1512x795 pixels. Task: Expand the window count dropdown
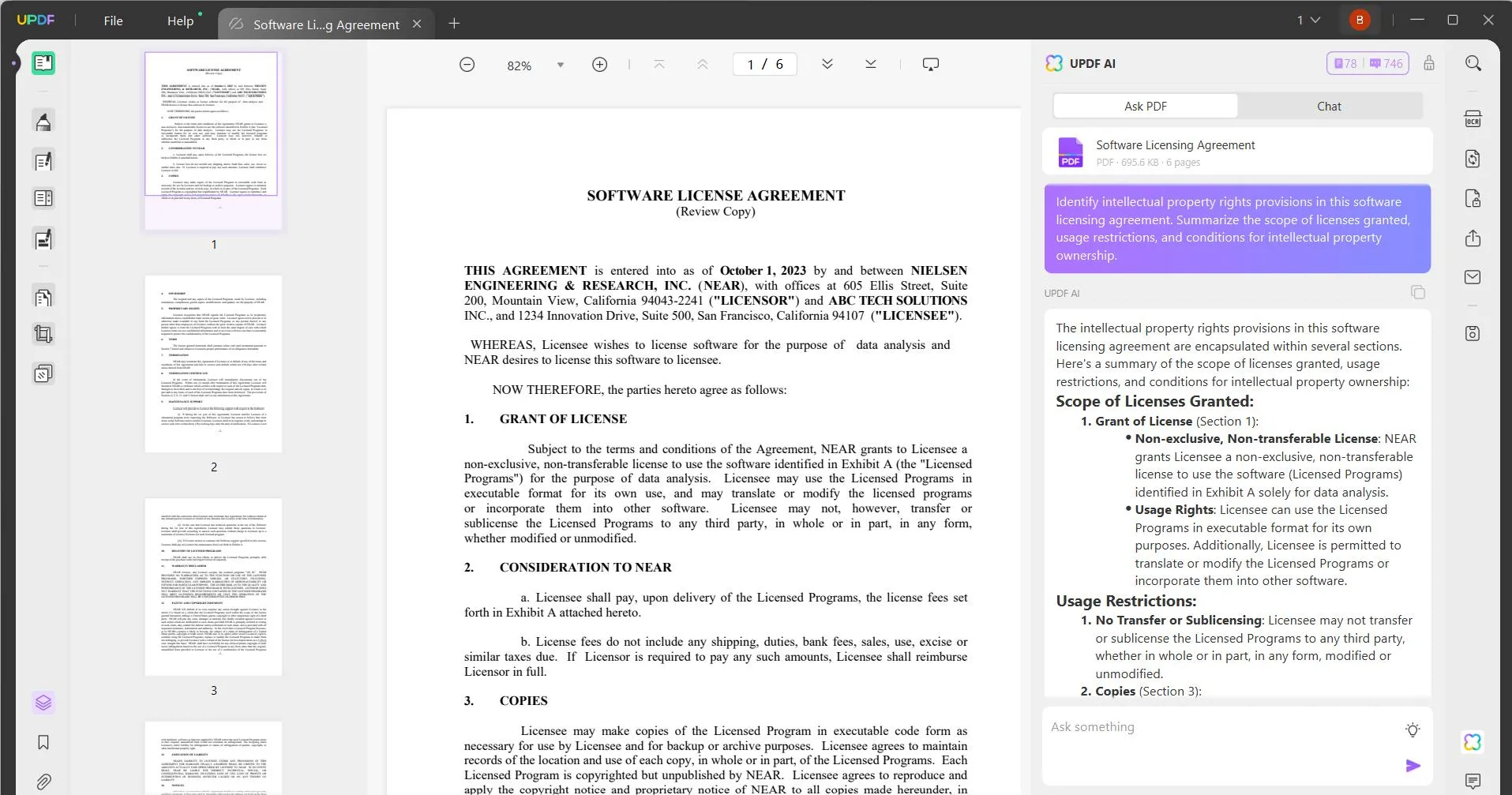point(1308,21)
